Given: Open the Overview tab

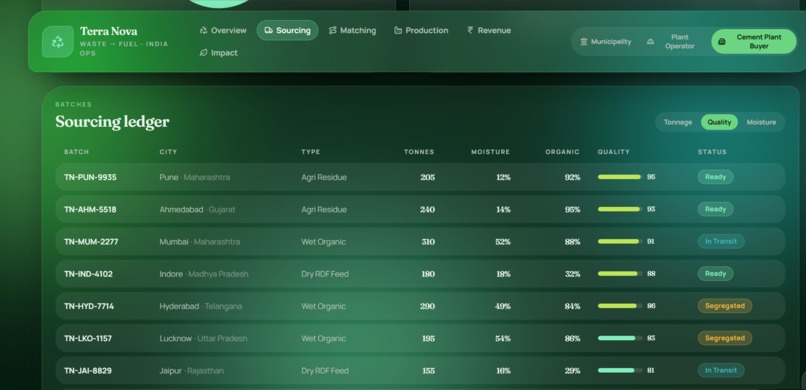Looking at the screenshot, I should pos(223,30).
